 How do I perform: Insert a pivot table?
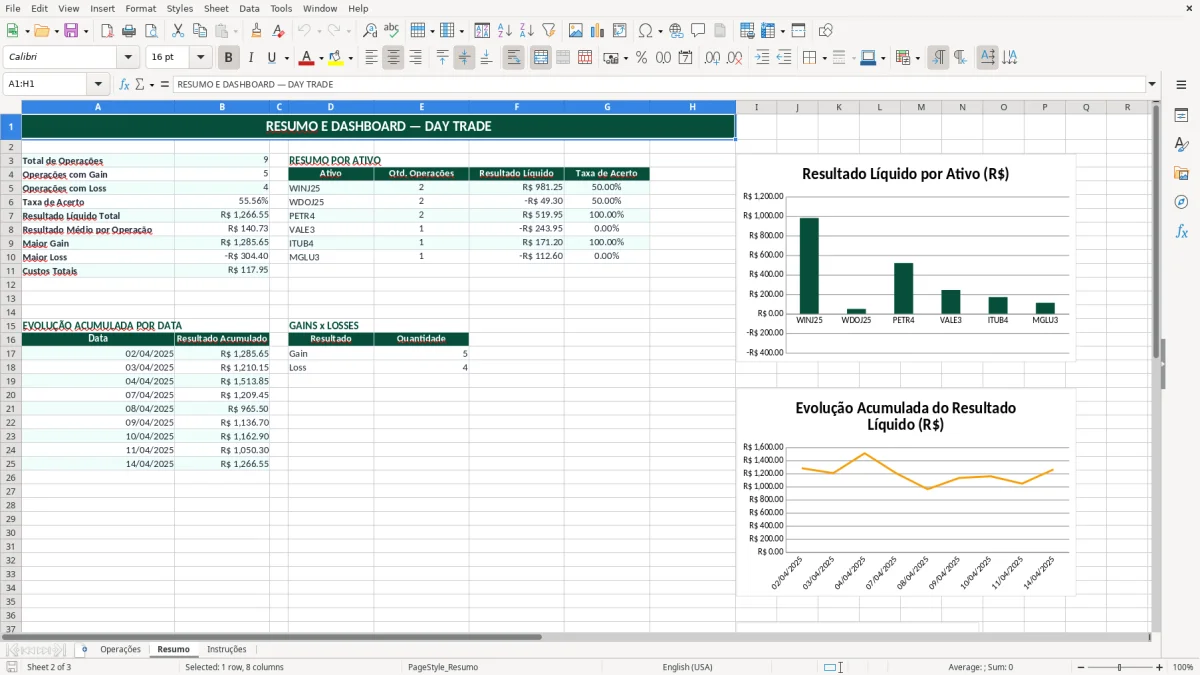click(x=620, y=31)
